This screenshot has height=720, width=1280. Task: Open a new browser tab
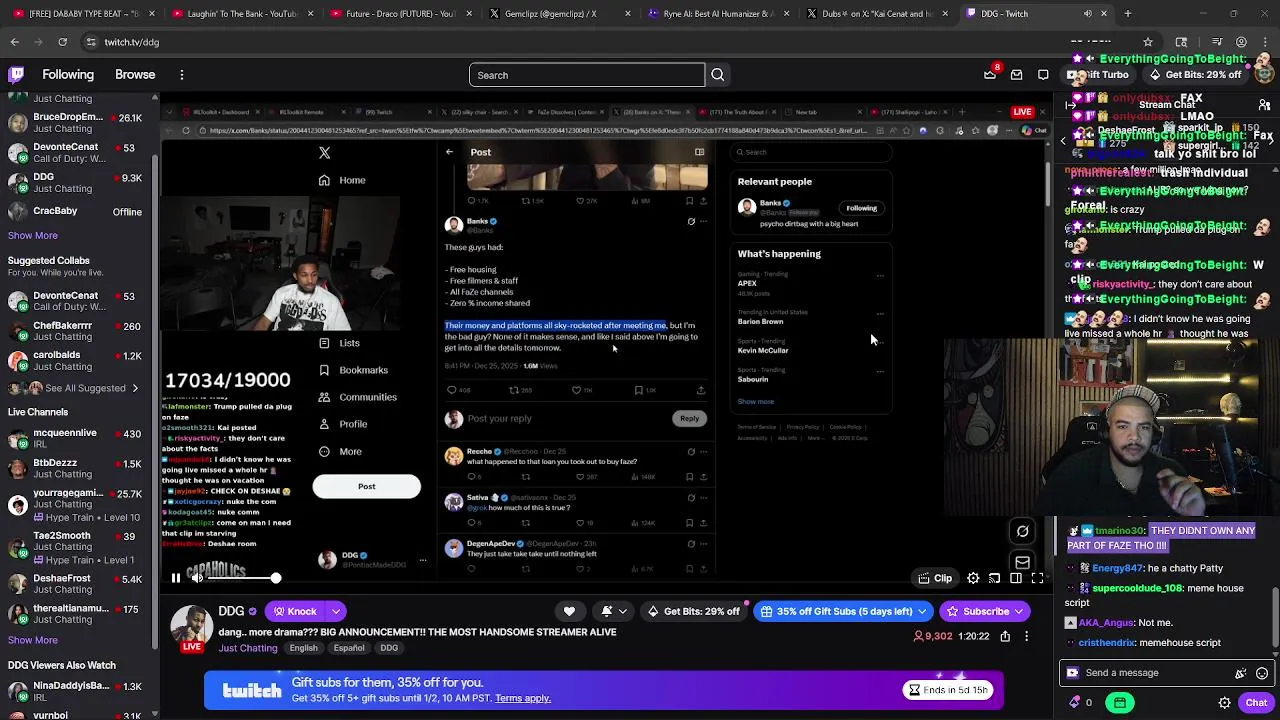pyautogui.click(x=1127, y=14)
